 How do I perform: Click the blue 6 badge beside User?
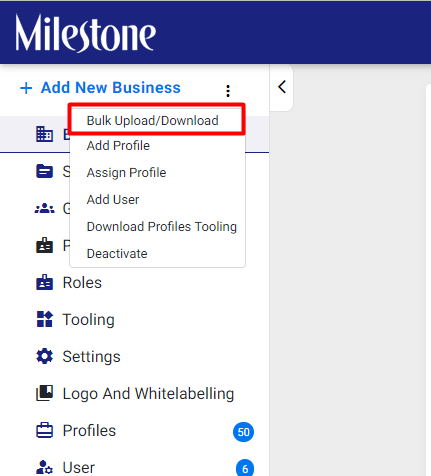(245, 468)
